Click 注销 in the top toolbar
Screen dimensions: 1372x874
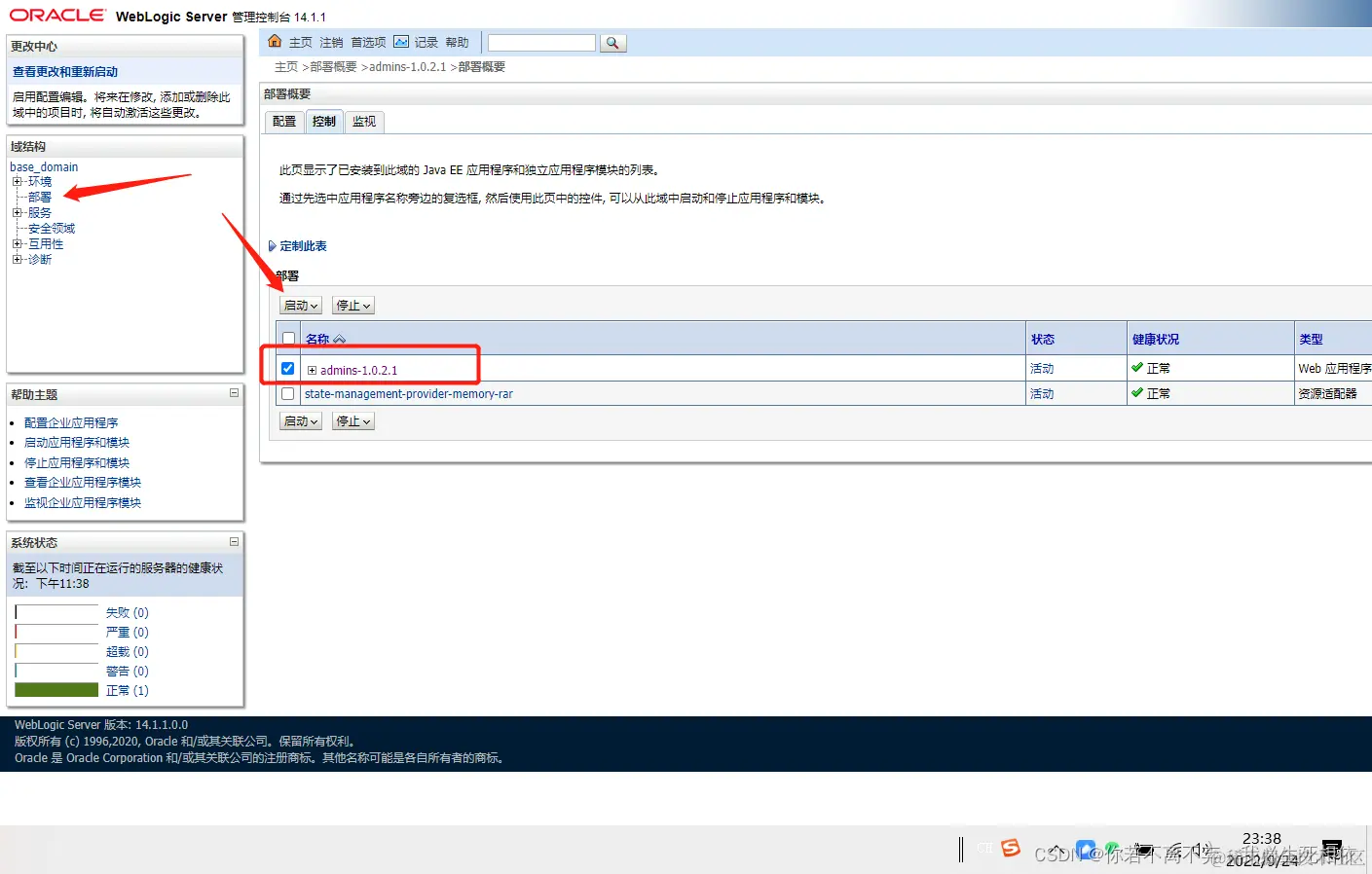coord(331,43)
